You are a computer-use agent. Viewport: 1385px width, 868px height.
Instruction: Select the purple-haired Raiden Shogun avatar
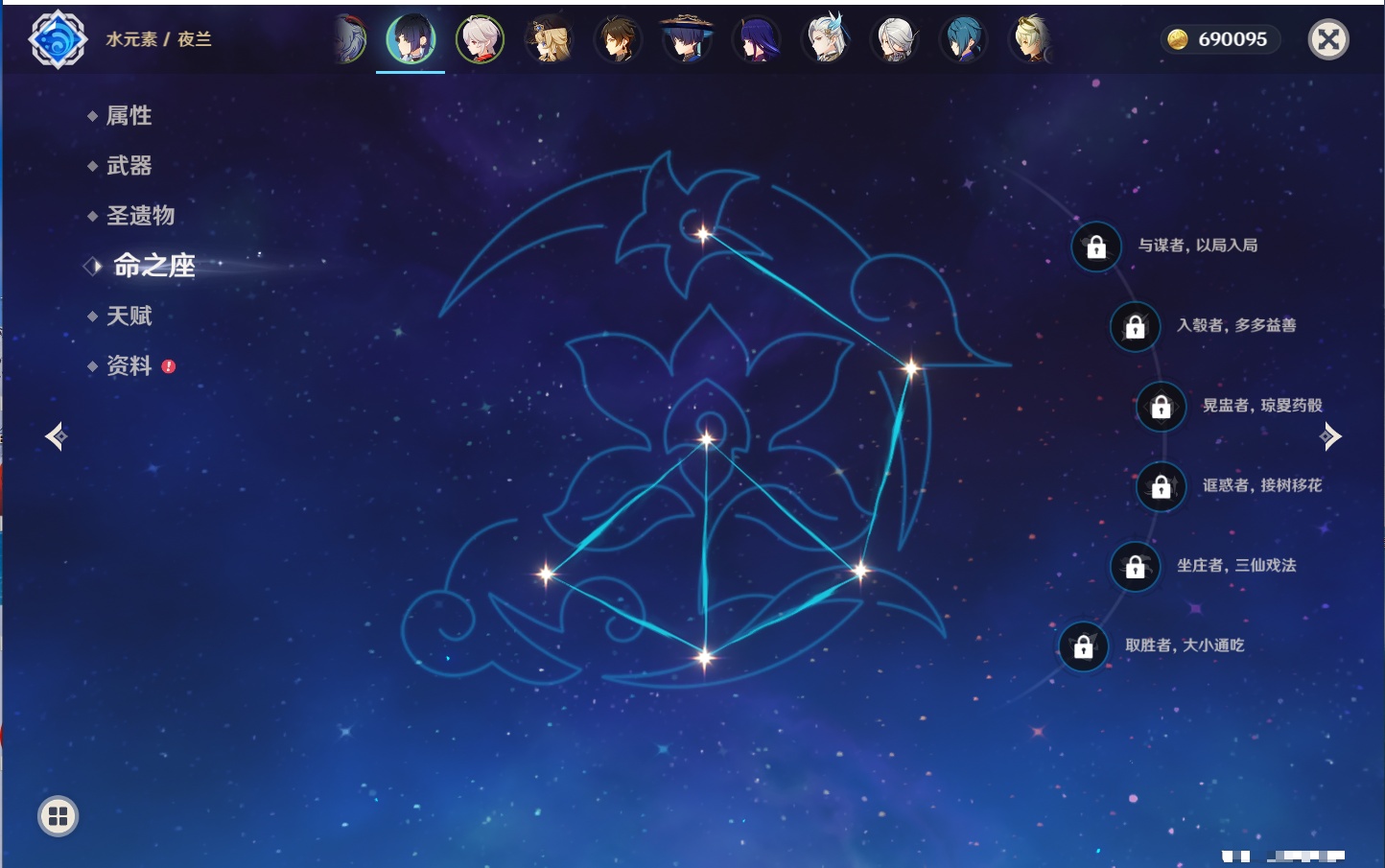(756, 39)
